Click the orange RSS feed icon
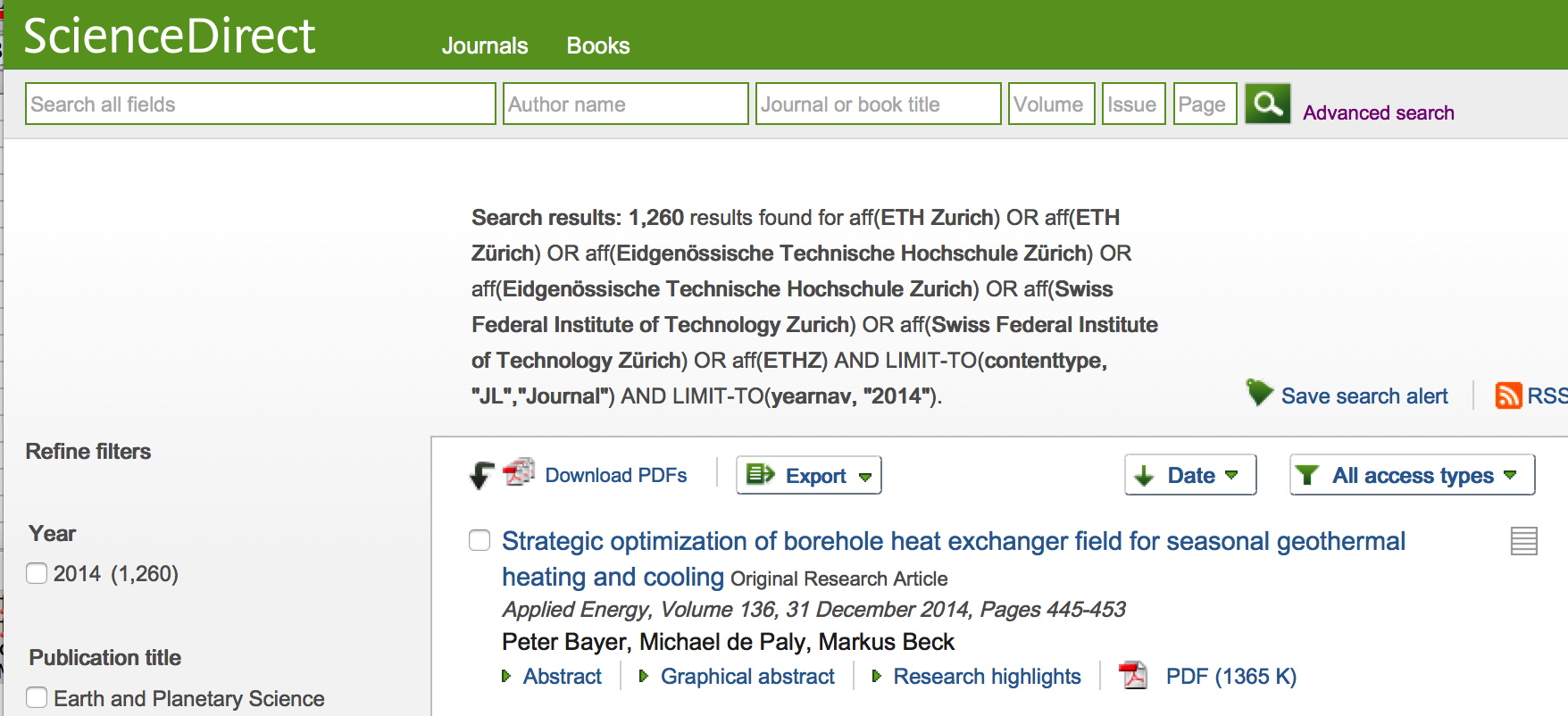The width and height of the screenshot is (1568, 716). pyautogui.click(x=1508, y=395)
